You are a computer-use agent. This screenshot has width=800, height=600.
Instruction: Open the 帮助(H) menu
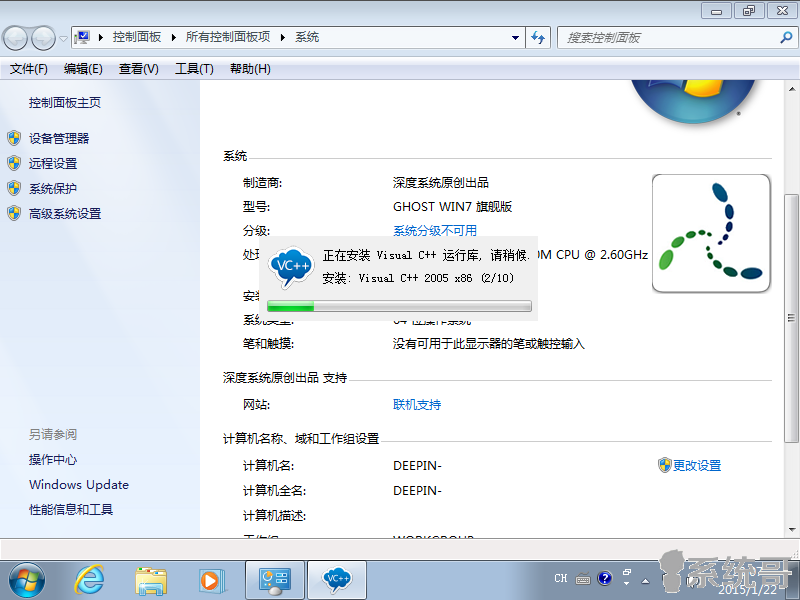pos(250,69)
